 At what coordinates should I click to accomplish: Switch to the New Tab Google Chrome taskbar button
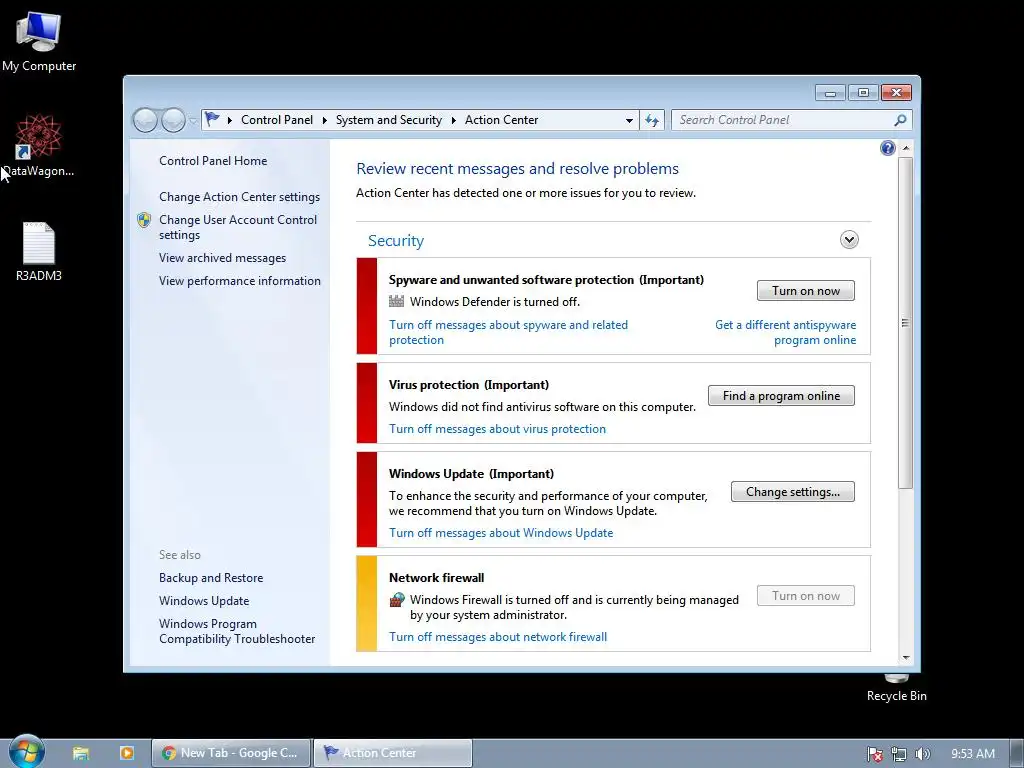(231, 753)
